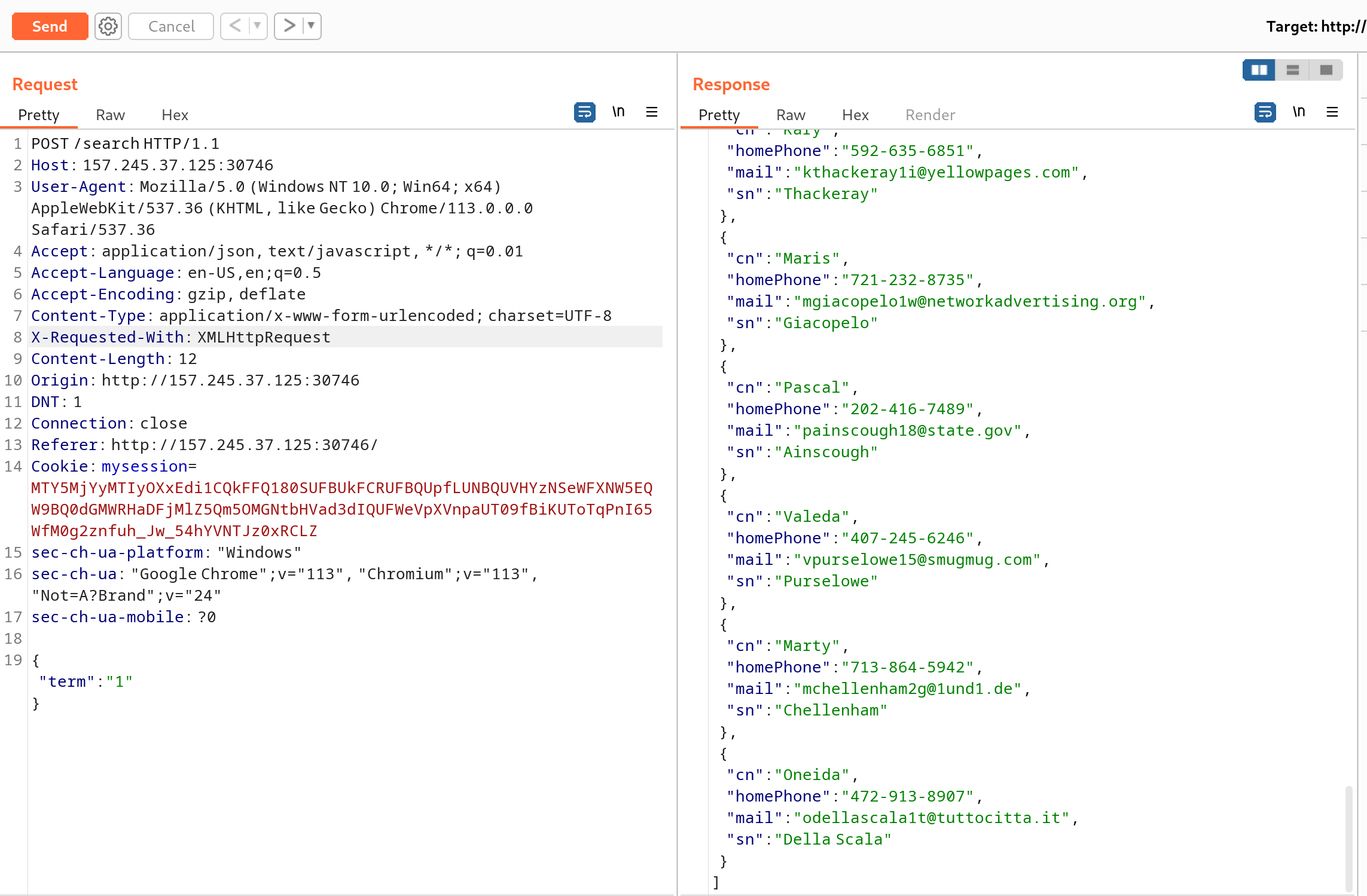Image resolution: width=1367 pixels, height=896 pixels.
Task: Switch to Response Raw tab
Action: pyautogui.click(x=791, y=115)
